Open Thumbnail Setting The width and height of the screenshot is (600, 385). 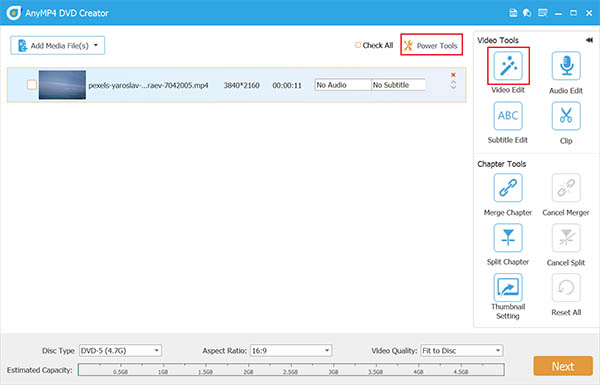pos(508,287)
